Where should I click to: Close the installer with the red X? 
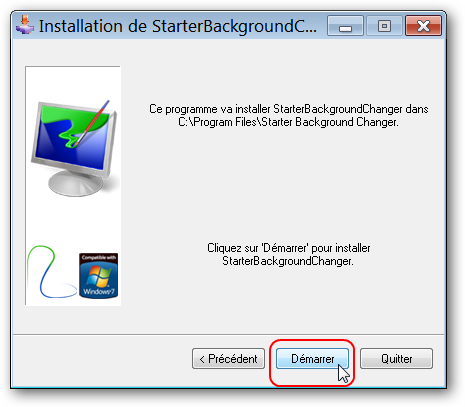pos(423,26)
